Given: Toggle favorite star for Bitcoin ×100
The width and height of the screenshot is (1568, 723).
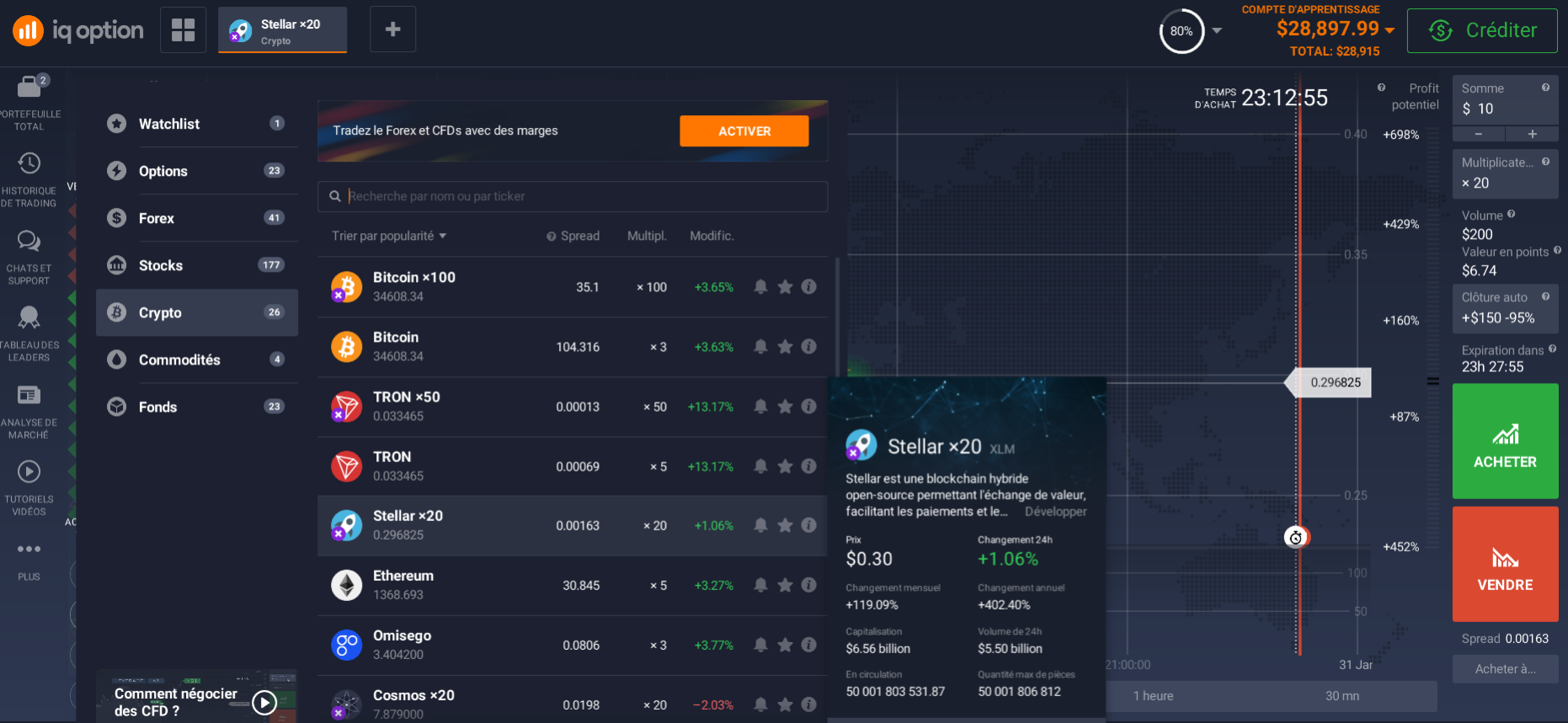Looking at the screenshot, I should click(x=785, y=287).
